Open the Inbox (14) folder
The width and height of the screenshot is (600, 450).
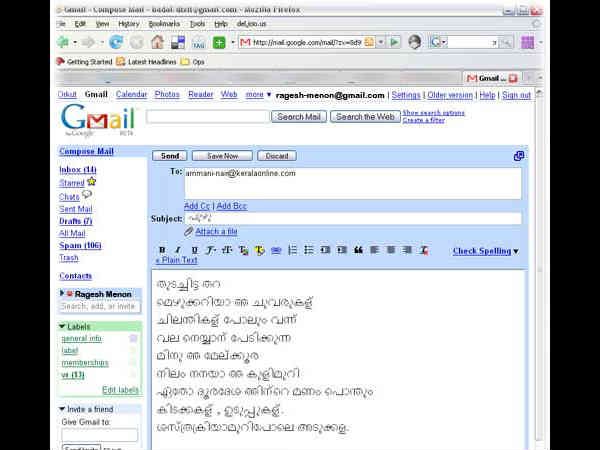[78, 170]
